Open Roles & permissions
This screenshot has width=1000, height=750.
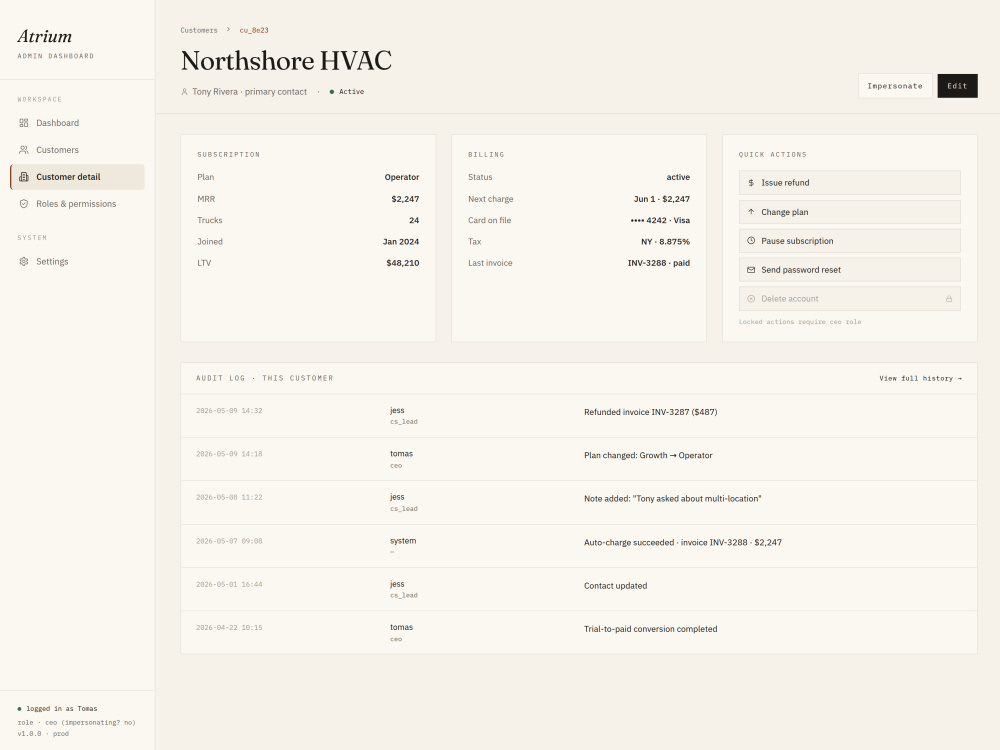click(77, 203)
